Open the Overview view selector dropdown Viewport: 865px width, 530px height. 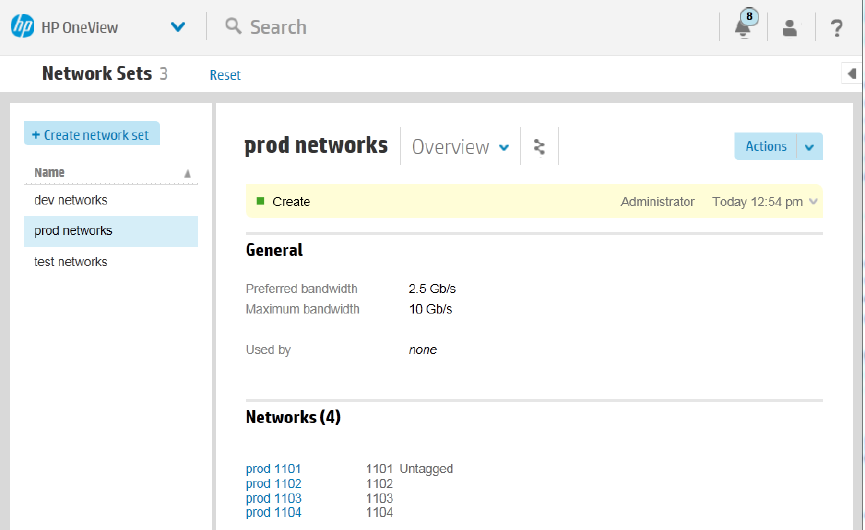(460, 147)
